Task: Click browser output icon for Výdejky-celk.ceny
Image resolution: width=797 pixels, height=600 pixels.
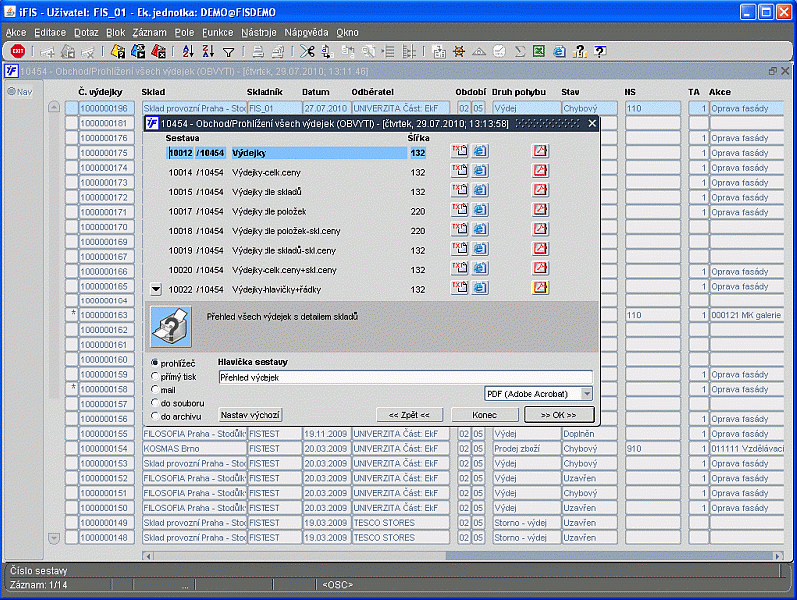Action: tap(479, 171)
